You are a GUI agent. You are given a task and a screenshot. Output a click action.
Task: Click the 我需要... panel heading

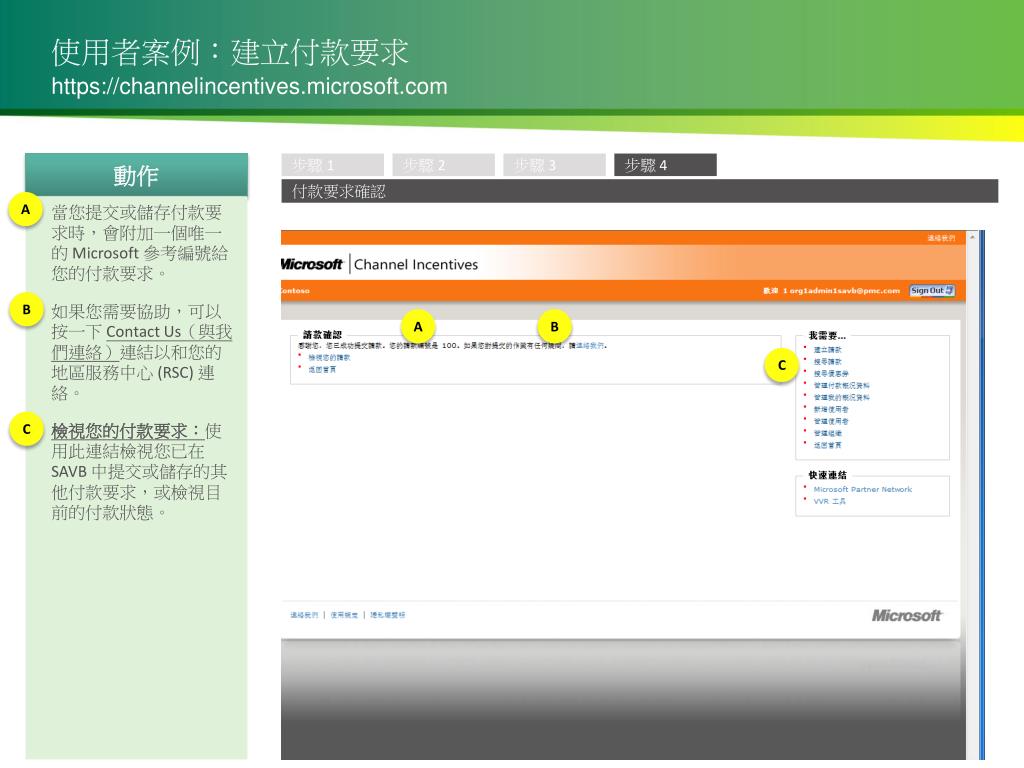(x=827, y=335)
